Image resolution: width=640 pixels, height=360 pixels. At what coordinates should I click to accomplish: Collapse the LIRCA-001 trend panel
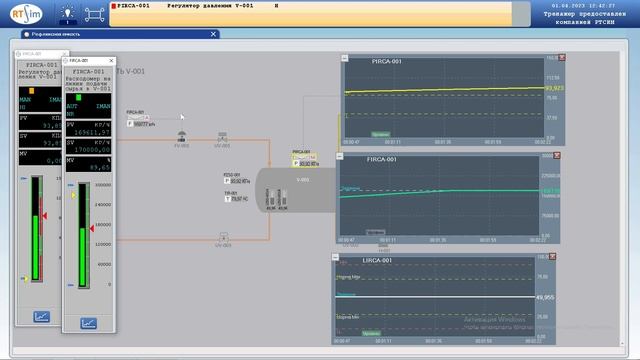click(x=335, y=257)
